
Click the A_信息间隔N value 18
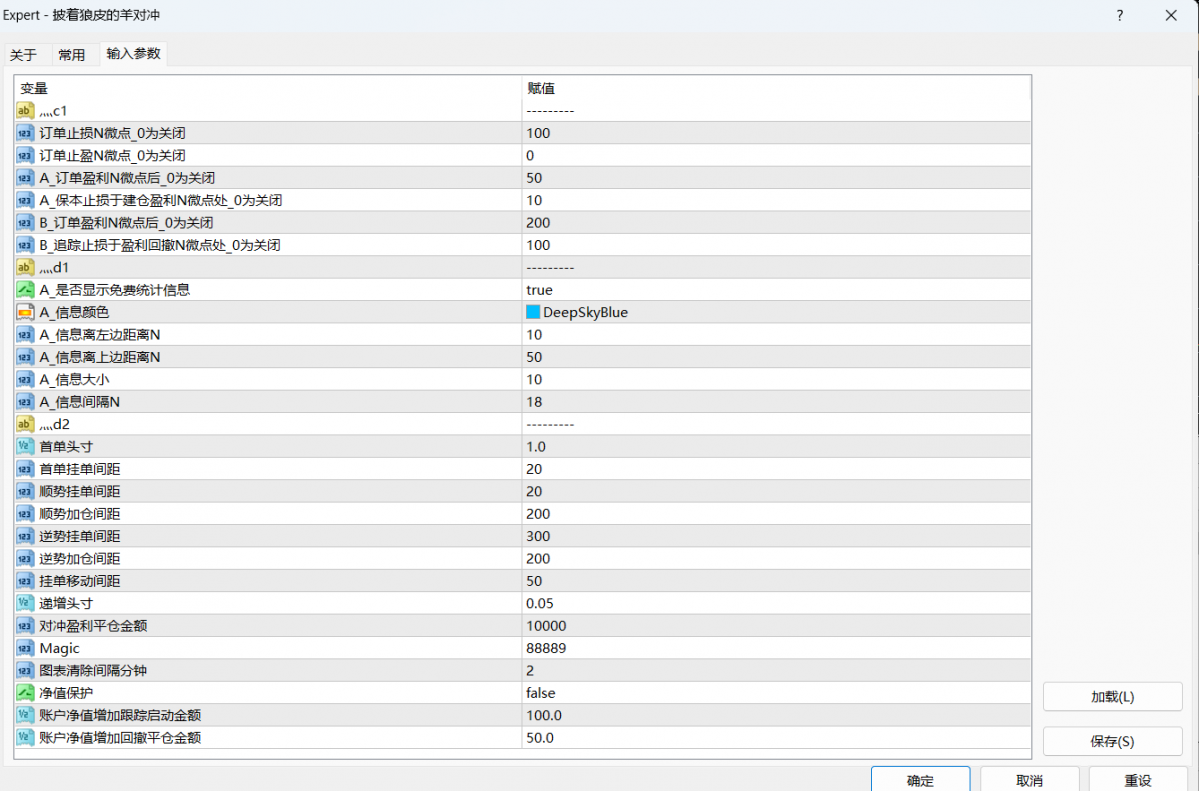click(534, 402)
